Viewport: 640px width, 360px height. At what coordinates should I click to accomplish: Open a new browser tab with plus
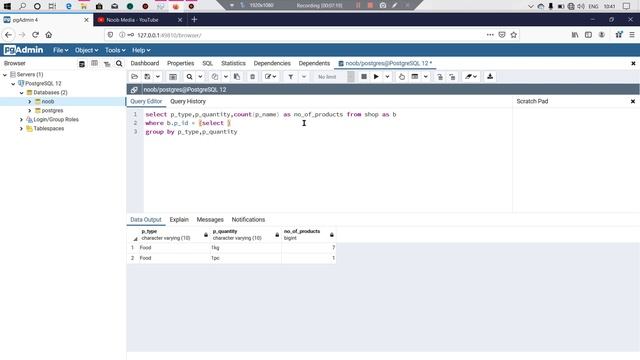[194, 19]
